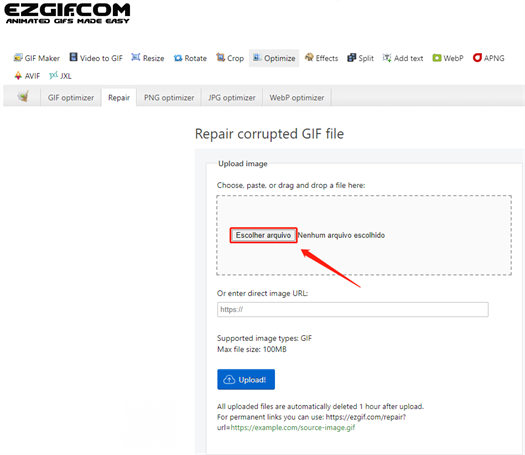Click cloud icon on Upload button
The image size is (525, 455).
point(229,380)
